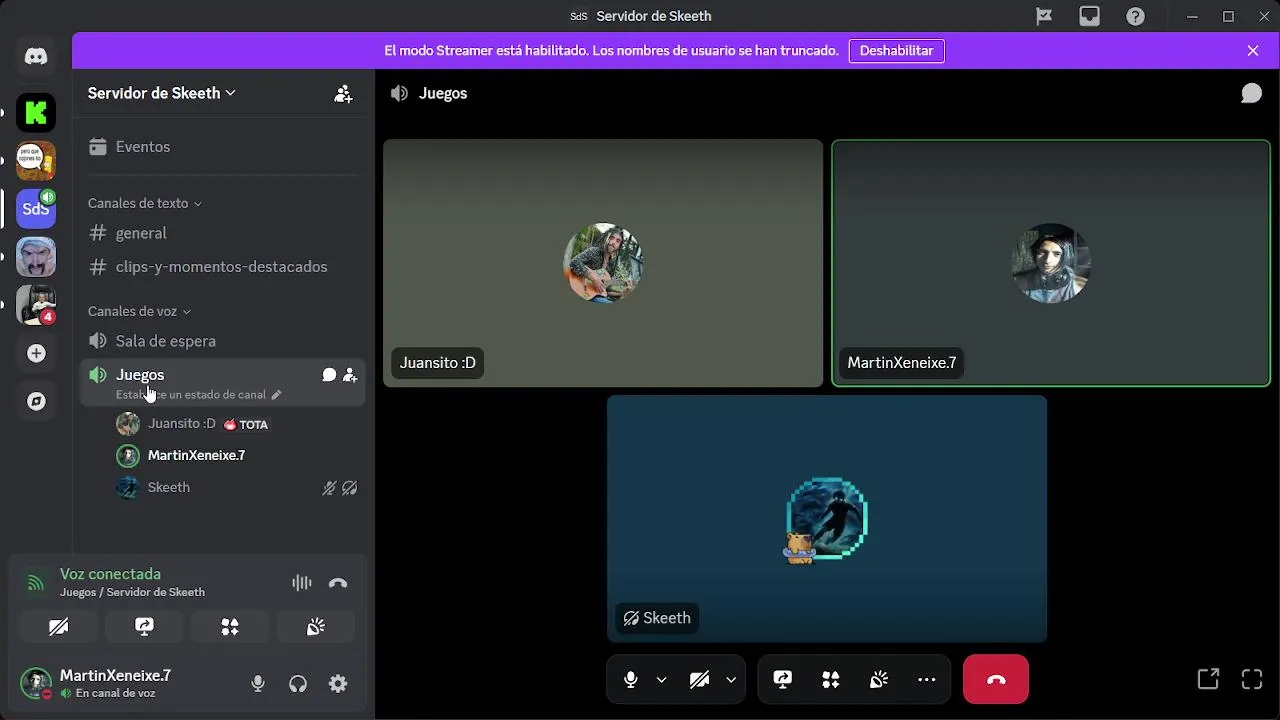Join Sala de espera voice channel
1280x720 pixels.
click(x=223, y=341)
